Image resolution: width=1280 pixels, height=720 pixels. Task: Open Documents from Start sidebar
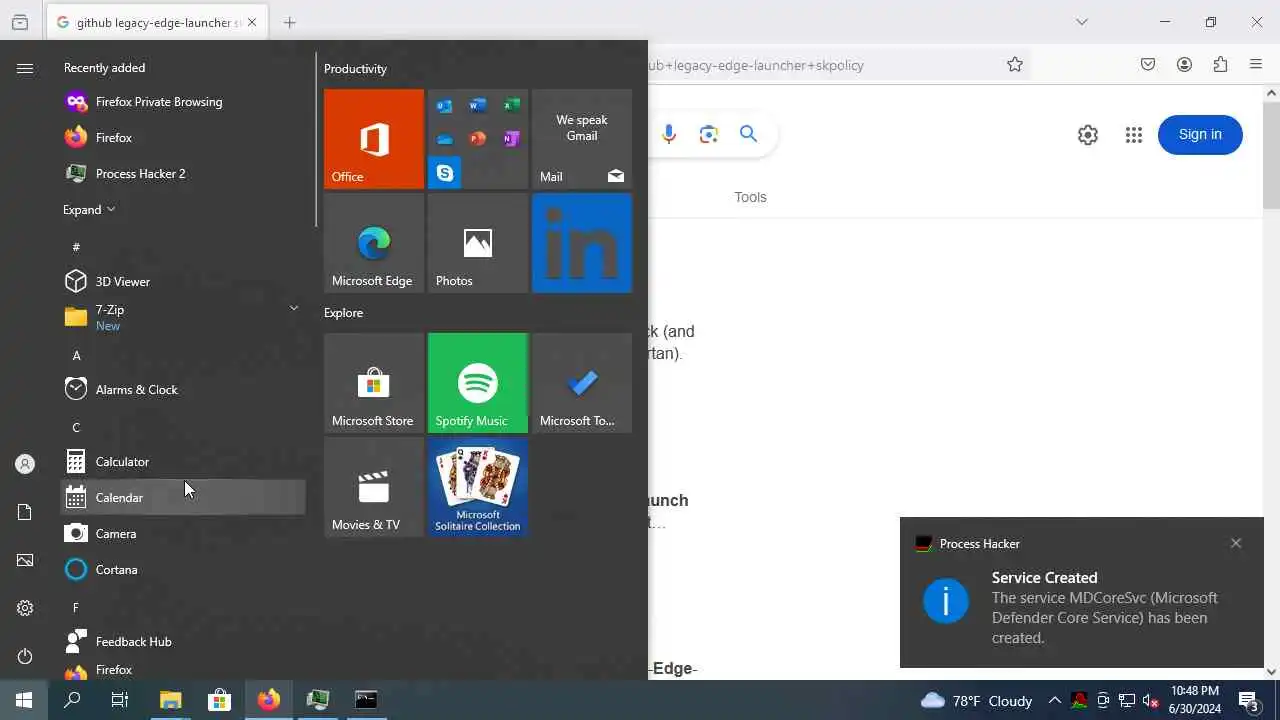pos(25,512)
